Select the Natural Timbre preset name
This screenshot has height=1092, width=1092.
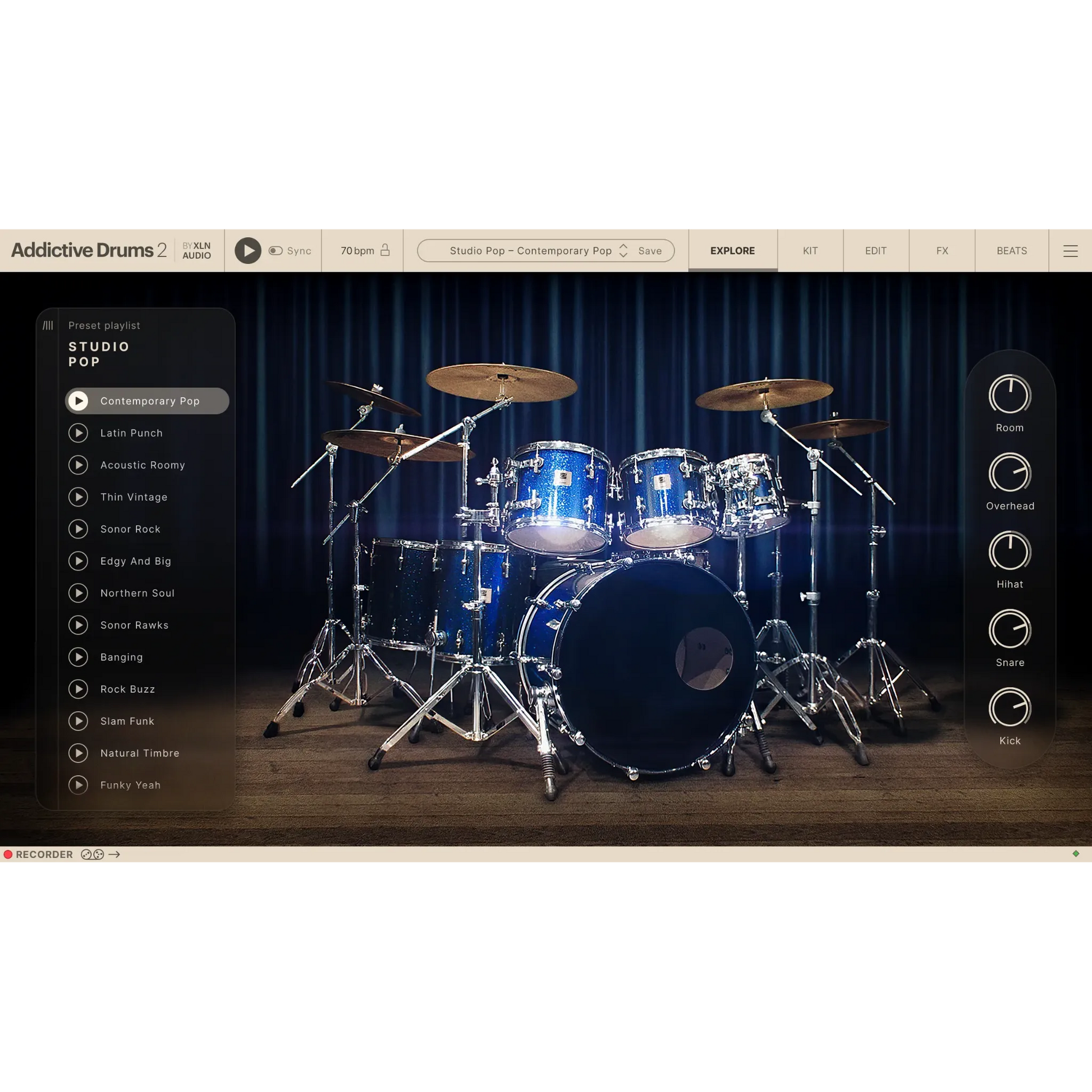[140, 754]
